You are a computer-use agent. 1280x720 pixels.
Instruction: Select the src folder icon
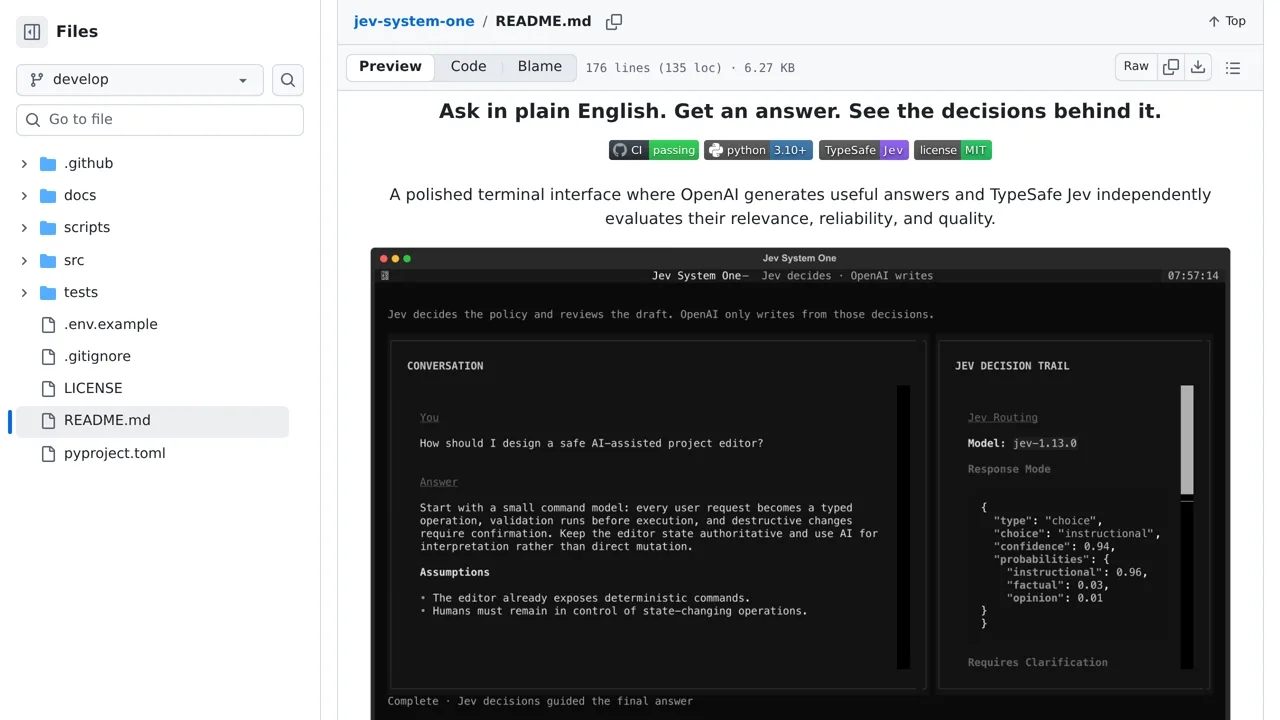tap(48, 260)
